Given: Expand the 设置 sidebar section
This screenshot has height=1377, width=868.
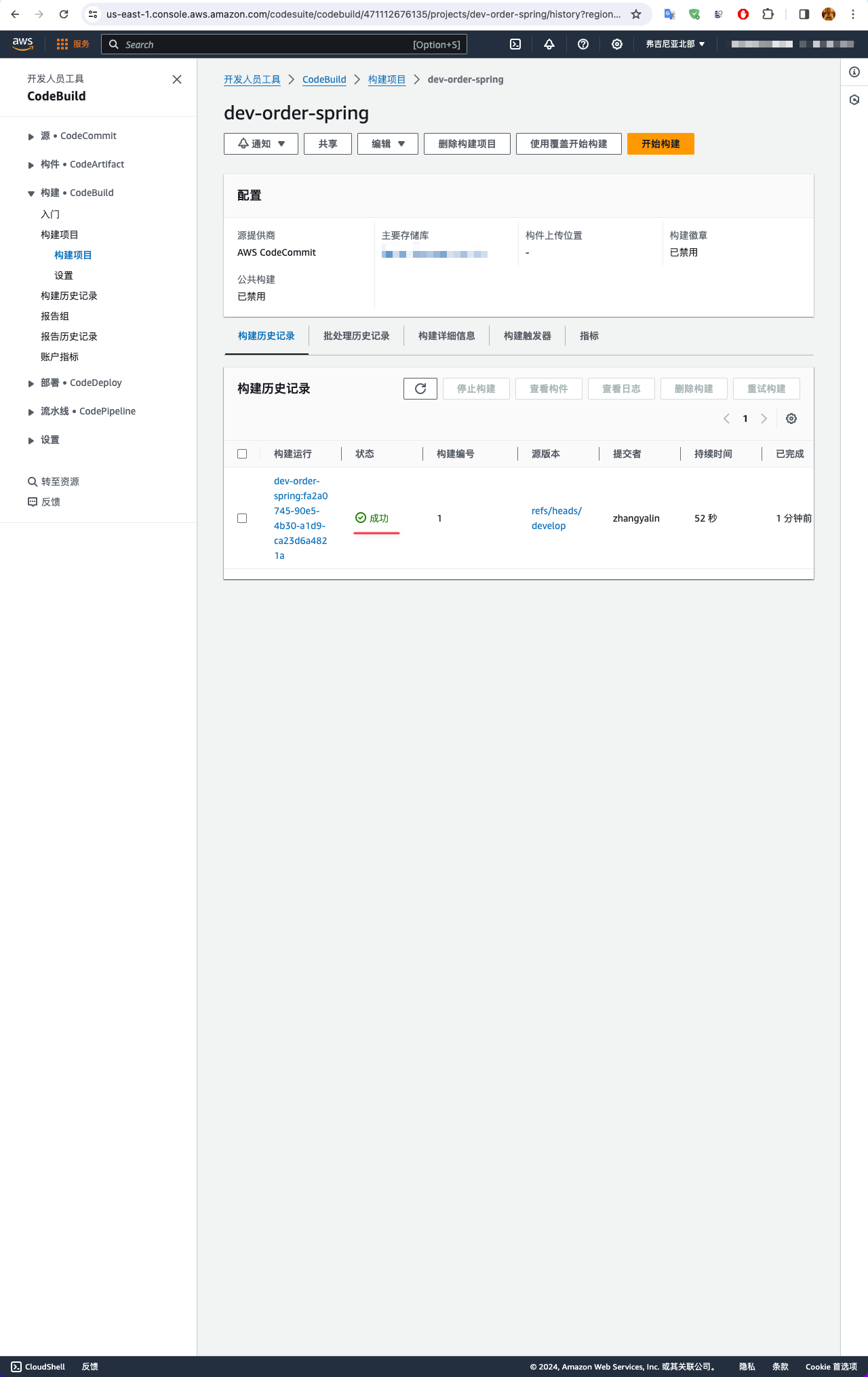Looking at the screenshot, I should pyautogui.click(x=31, y=440).
